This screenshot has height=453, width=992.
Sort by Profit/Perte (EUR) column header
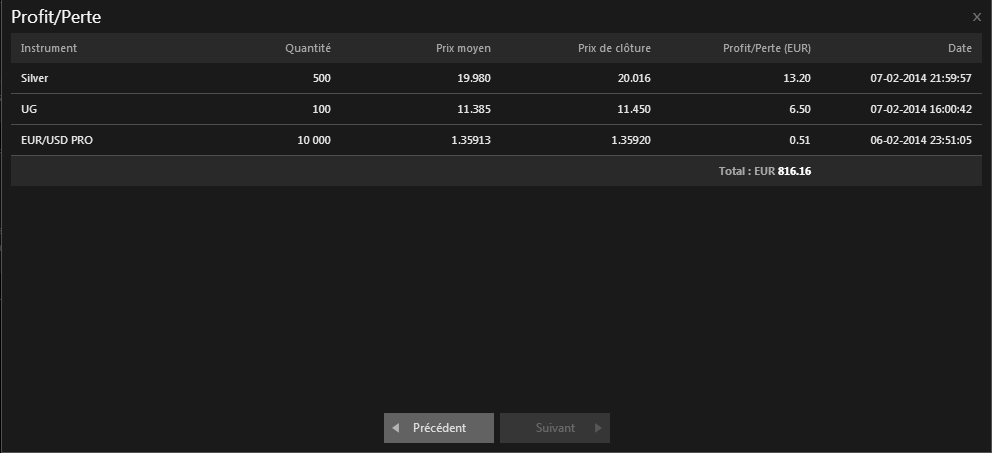coord(767,48)
